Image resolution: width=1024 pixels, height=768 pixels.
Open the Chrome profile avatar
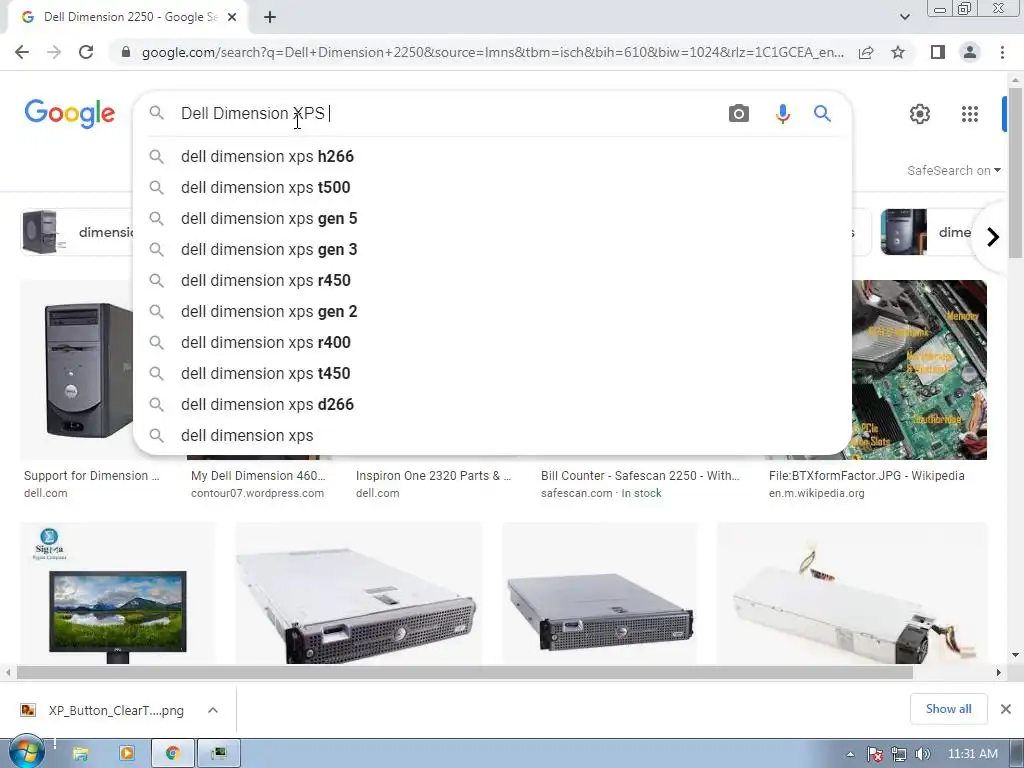tap(970, 52)
